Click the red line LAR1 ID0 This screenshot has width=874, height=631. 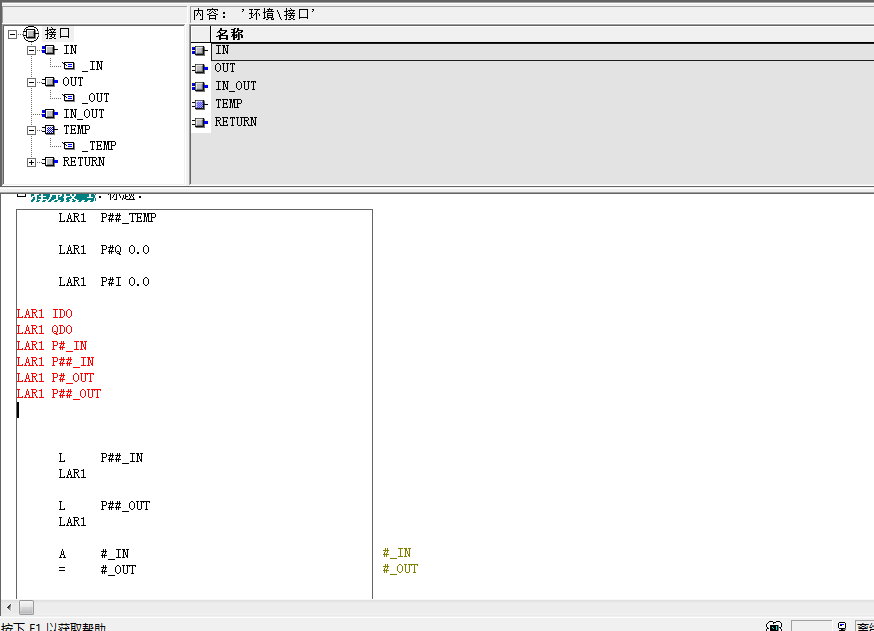click(x=45, y=314)
